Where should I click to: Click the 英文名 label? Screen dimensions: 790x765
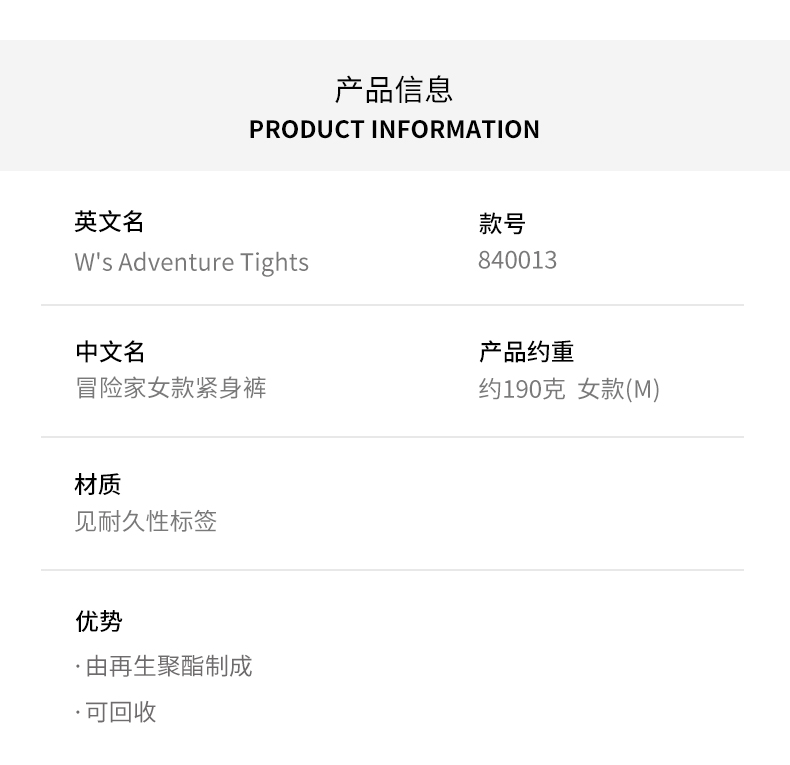pos(110,222)
